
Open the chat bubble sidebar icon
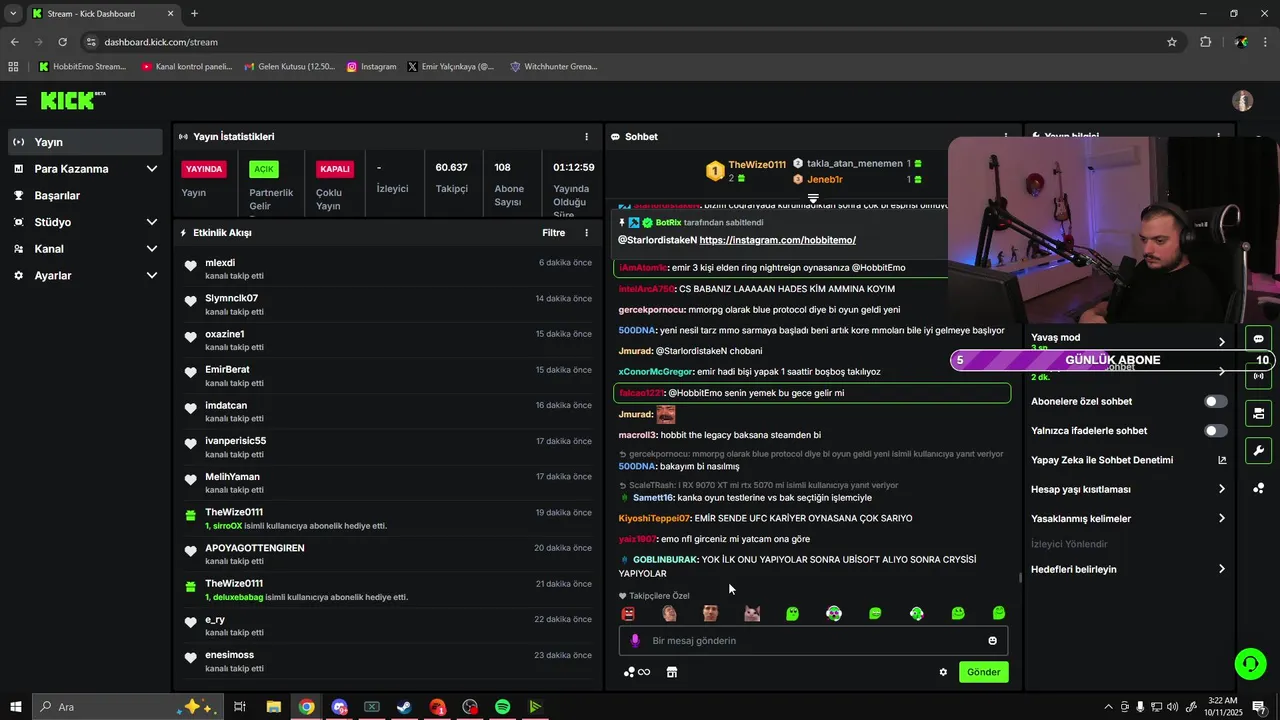1258,338
